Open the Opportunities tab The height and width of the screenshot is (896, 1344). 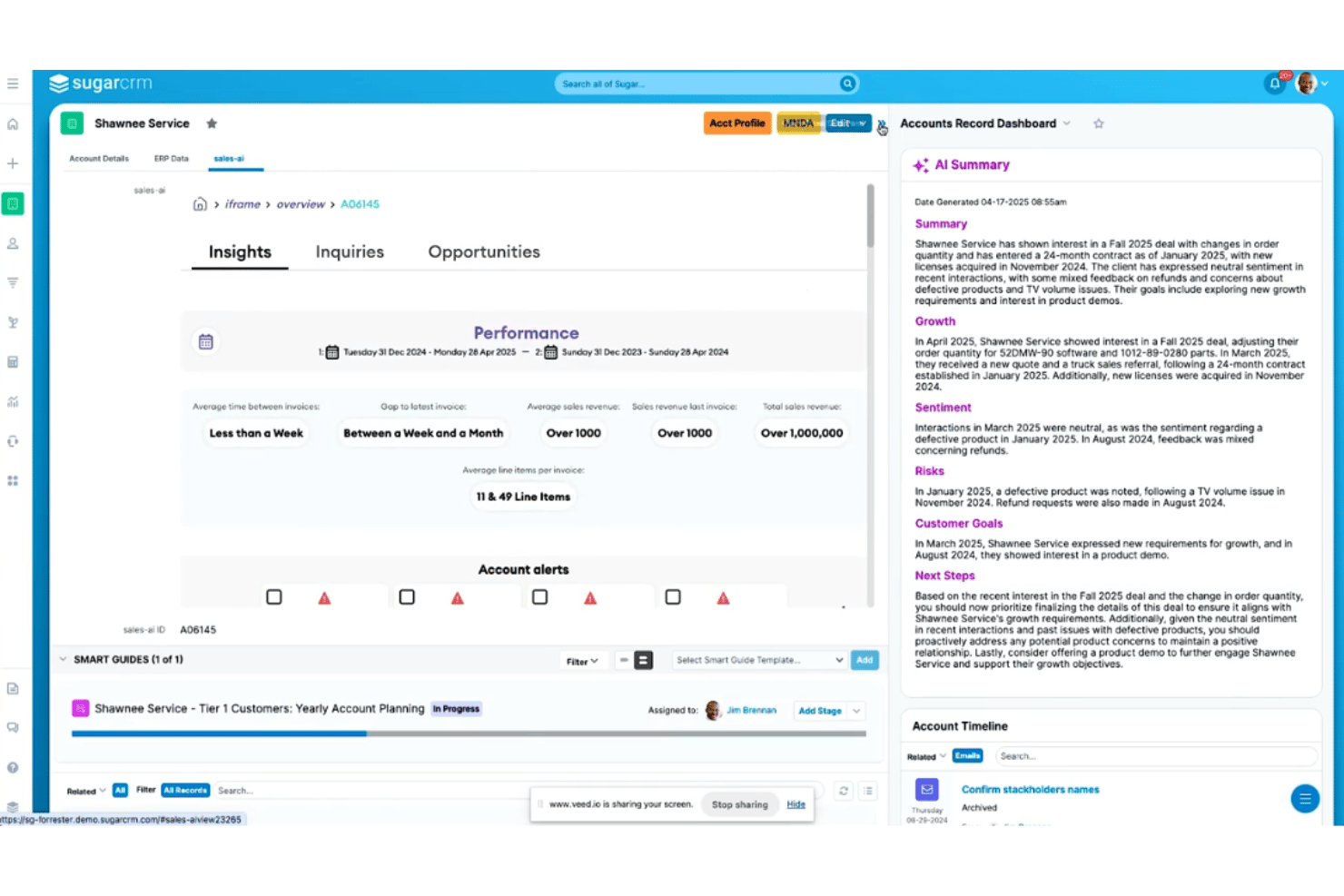pos(484,252)
